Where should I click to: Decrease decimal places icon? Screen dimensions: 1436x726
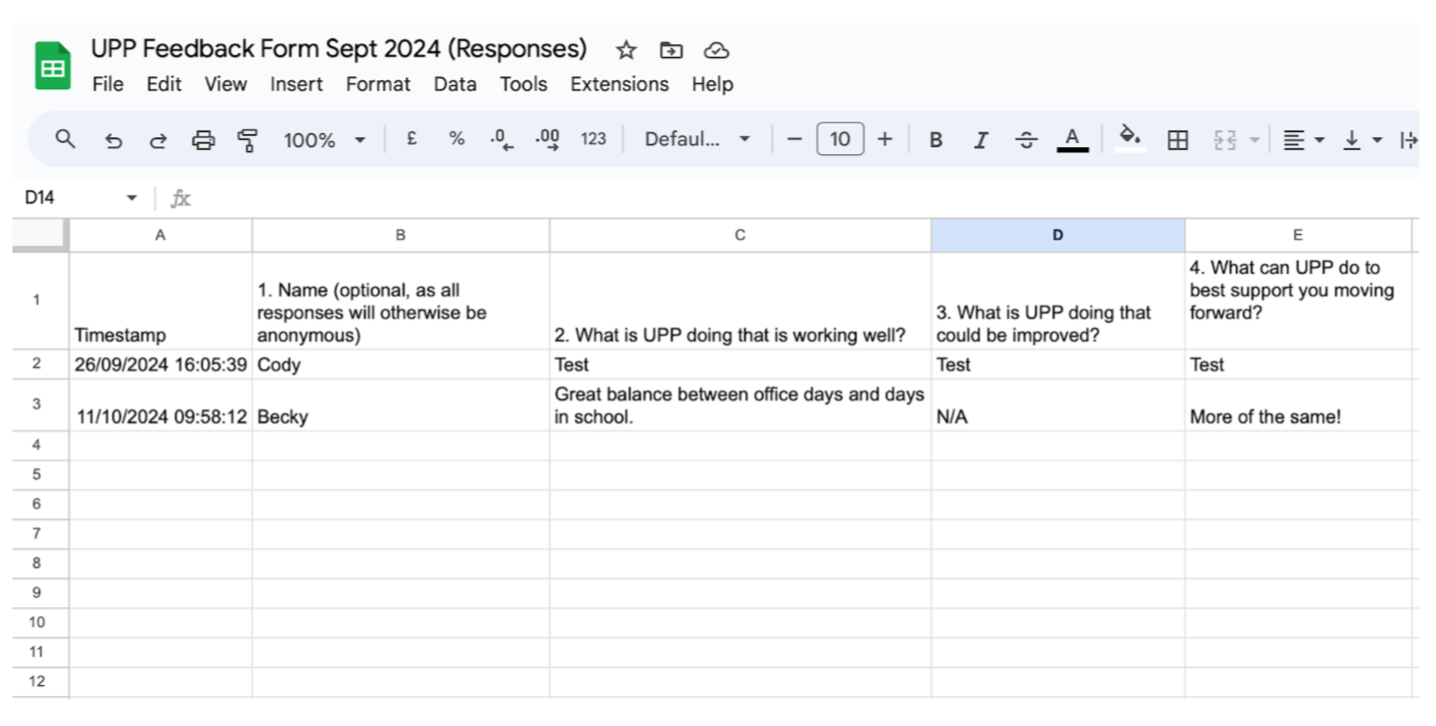click(x=502, y=140)
